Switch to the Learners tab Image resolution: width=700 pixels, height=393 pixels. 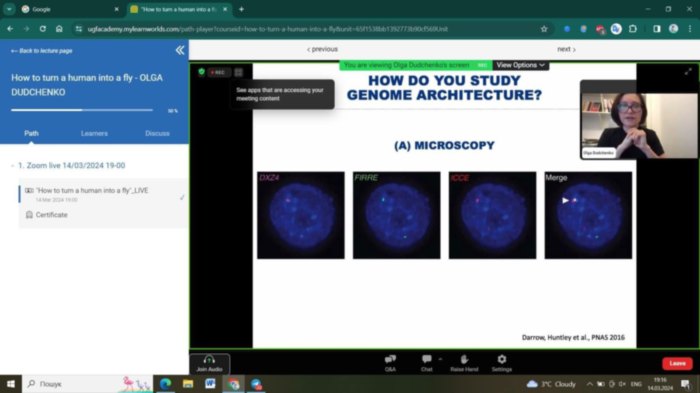(x=94, y=134)
